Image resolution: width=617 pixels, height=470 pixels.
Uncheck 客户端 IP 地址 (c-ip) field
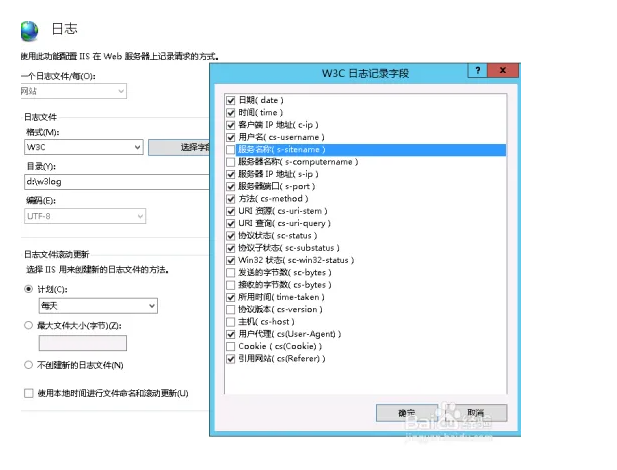pos(231,125)
